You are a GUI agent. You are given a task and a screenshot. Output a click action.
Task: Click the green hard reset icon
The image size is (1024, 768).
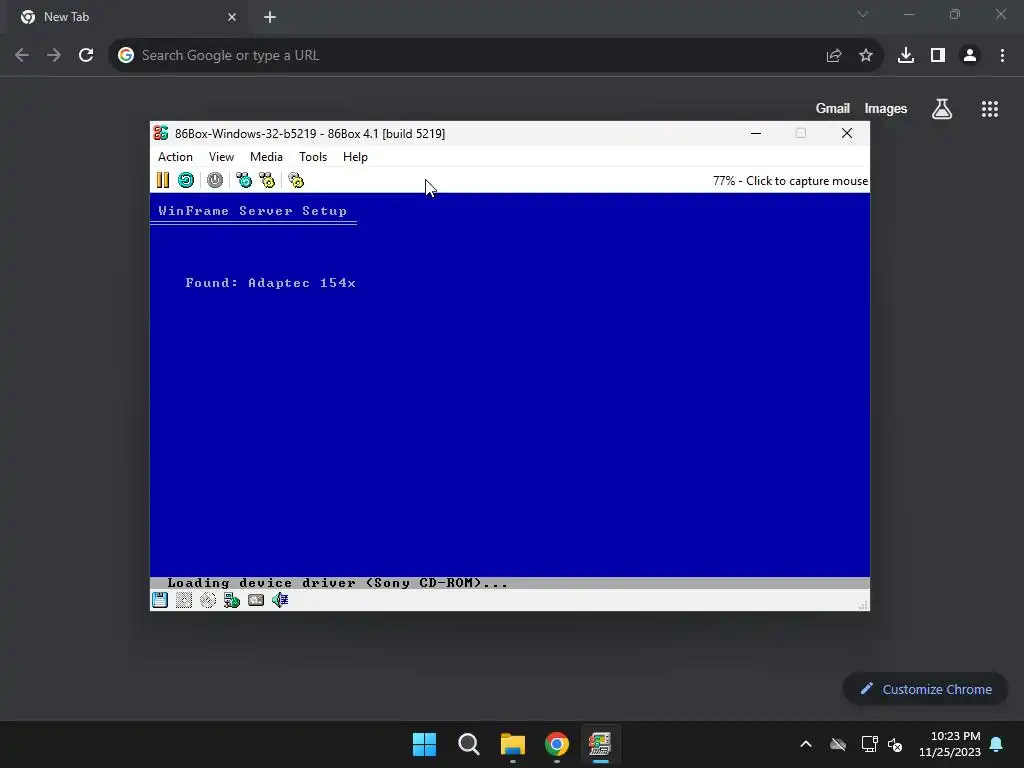pyautogui.click(x=186, y=180)
